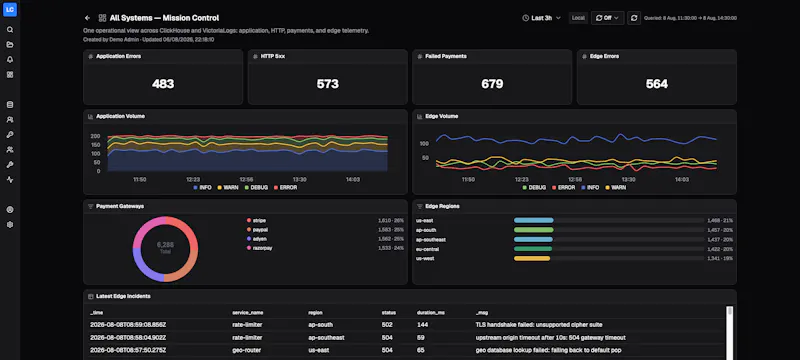Open the folder icon in the sidebar

[x=10, y=44]
